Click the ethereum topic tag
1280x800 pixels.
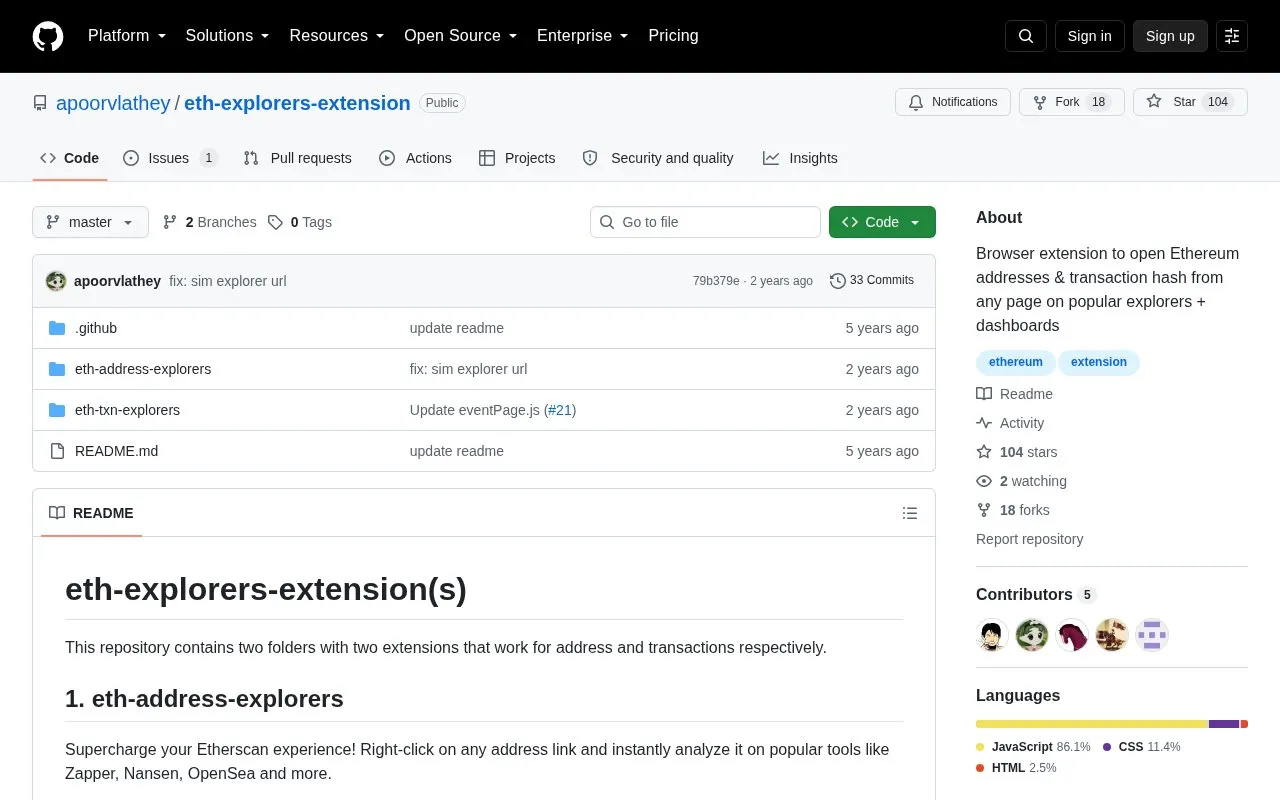pyautogui.click(x=1015, y=362)
